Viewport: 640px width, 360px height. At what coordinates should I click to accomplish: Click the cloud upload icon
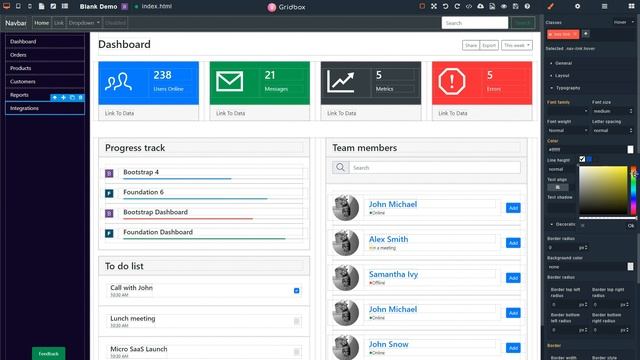coord(480,6)
